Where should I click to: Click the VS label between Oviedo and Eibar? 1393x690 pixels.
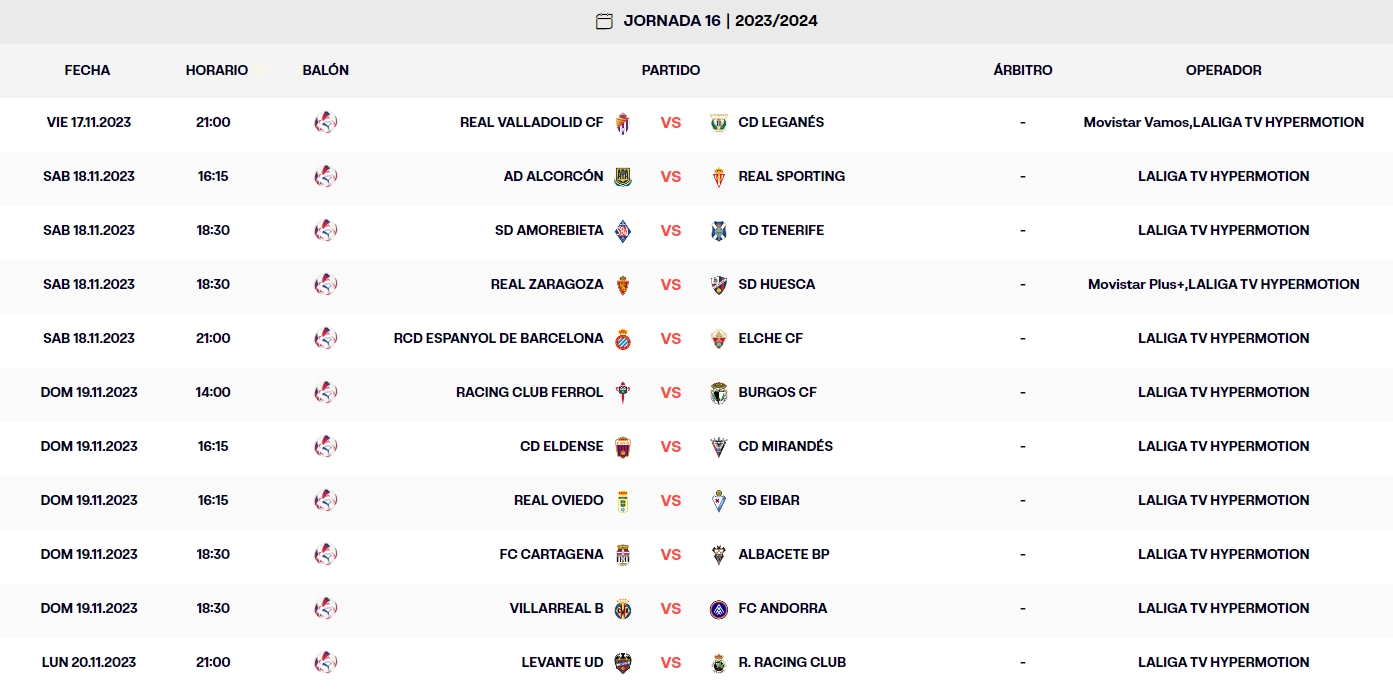670,500
